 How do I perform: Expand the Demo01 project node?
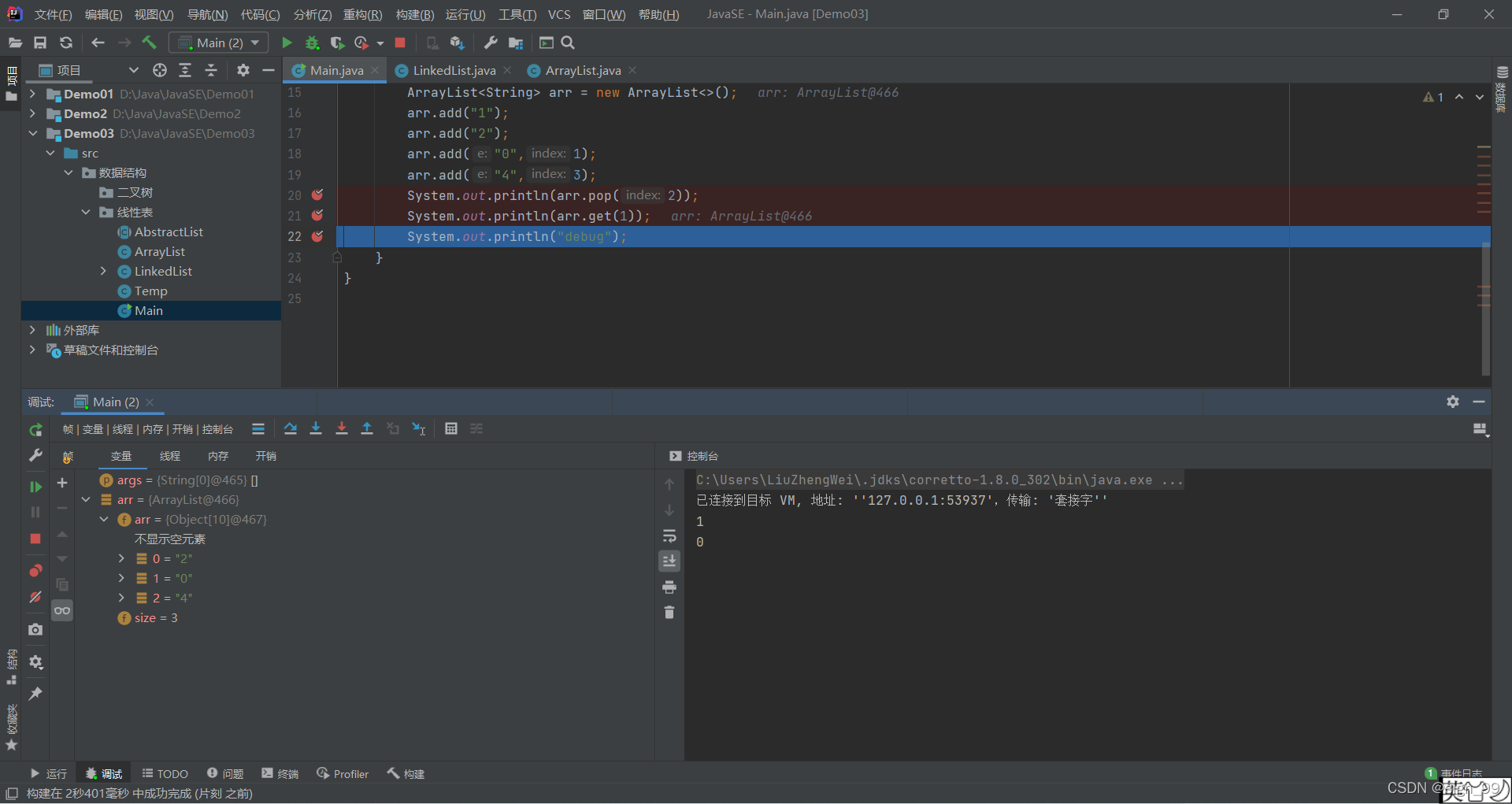tap(32, 94)
